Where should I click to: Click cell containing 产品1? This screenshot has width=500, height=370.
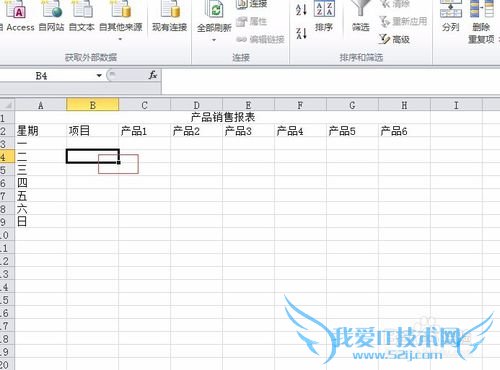[144, 131]
